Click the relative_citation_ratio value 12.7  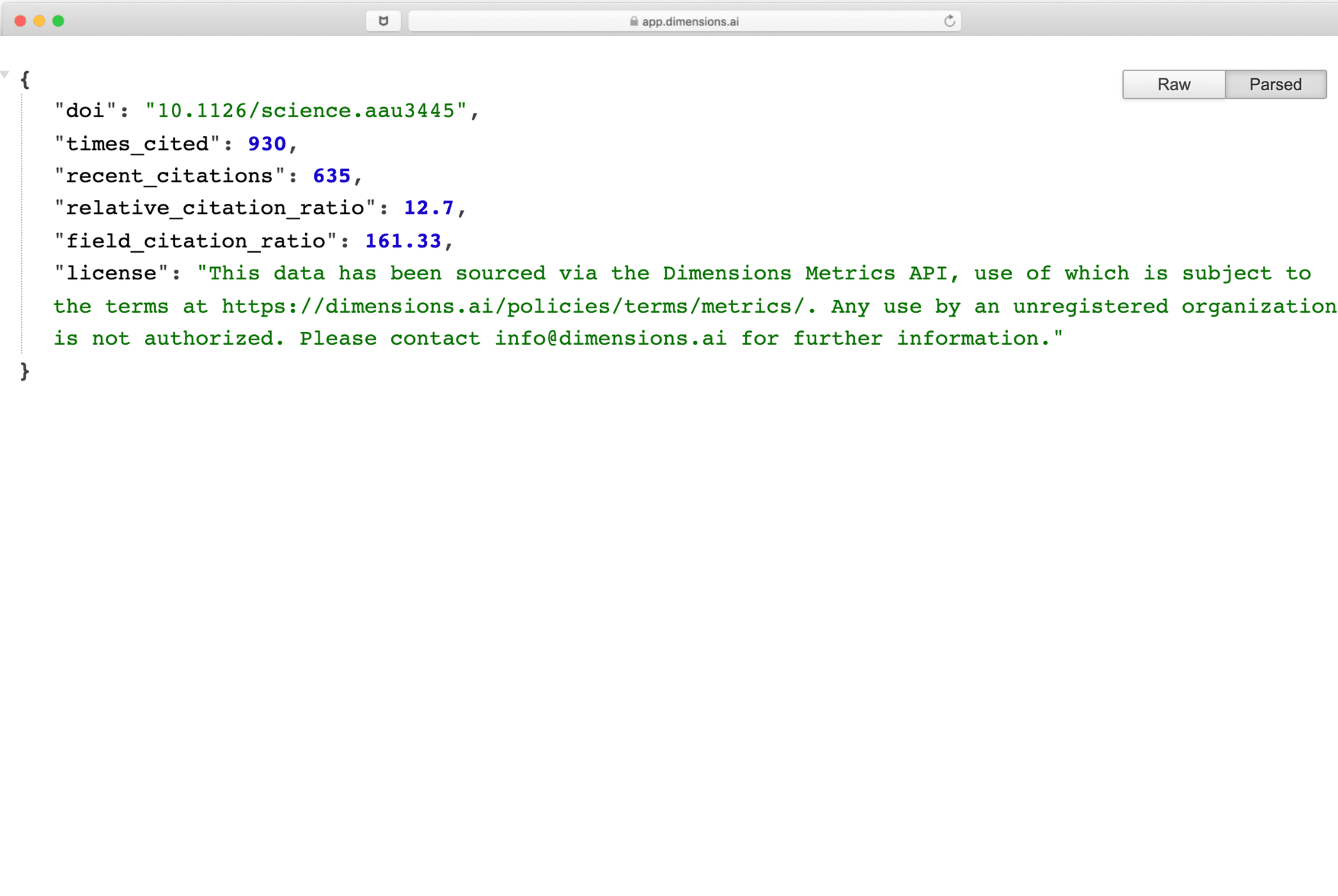(429, 208)
